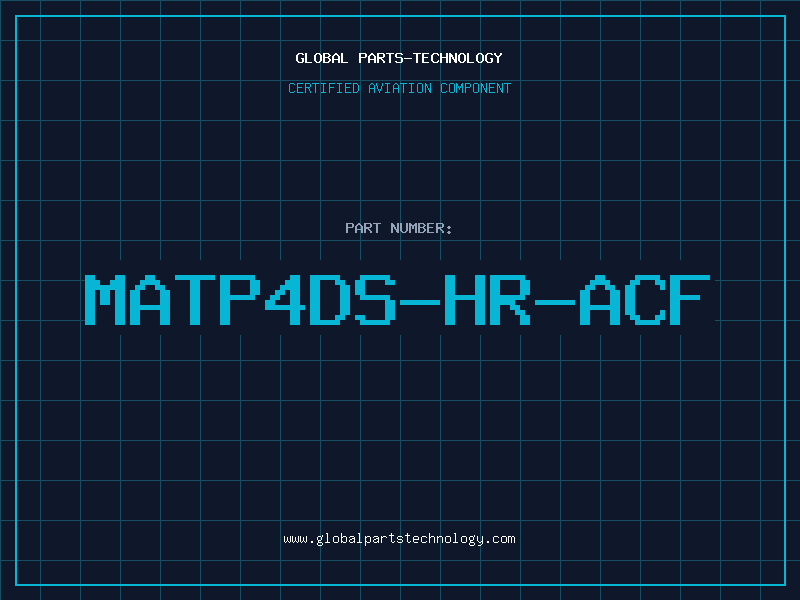Viewport: 800px width, 600px height.
Task: Click the word NUMBER: in the label
Action: (419, 228)
